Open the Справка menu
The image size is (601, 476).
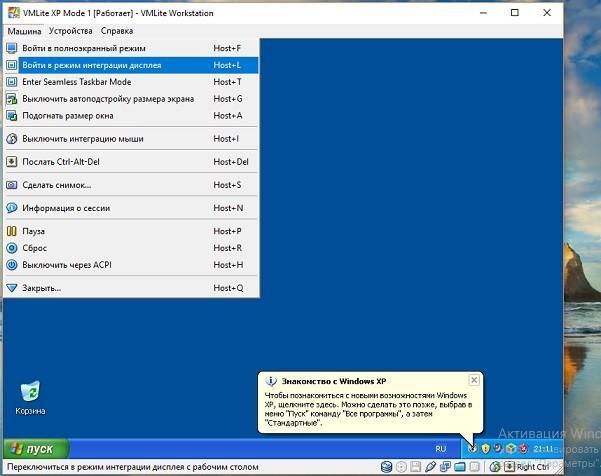coord(117,31)
